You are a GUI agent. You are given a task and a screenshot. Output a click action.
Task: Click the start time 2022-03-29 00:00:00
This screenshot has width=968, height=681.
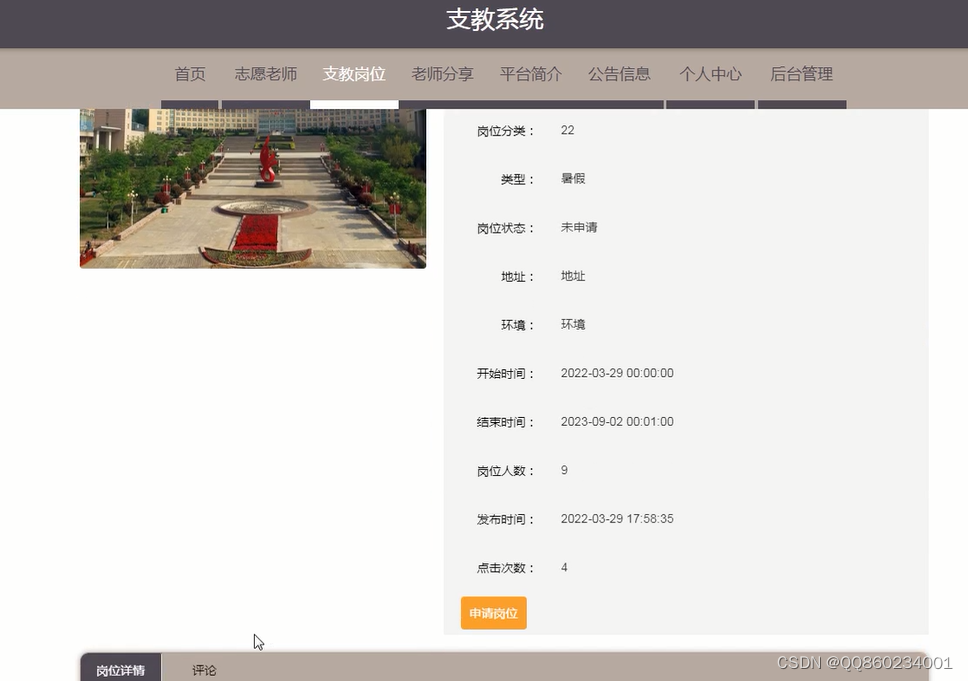pyautogui.click(x=617, y=373)
